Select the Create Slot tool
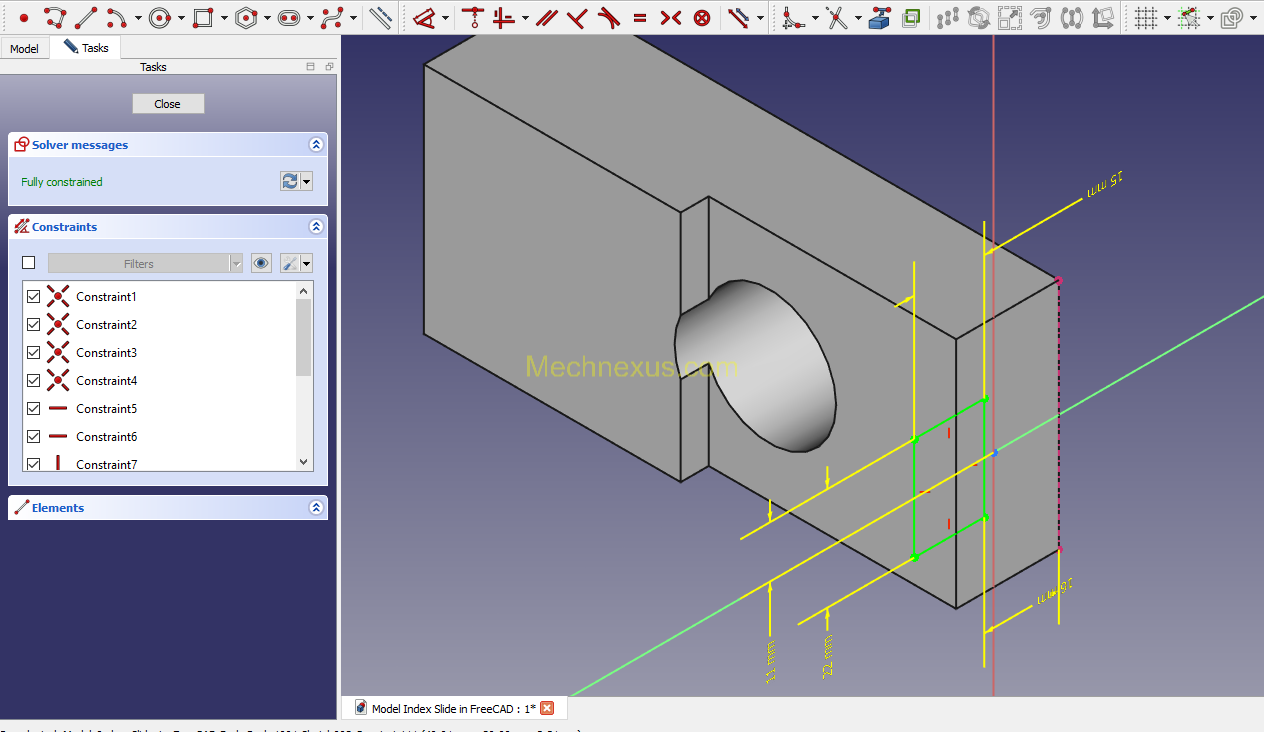1264x732 pixels. (x=289, y=17)
